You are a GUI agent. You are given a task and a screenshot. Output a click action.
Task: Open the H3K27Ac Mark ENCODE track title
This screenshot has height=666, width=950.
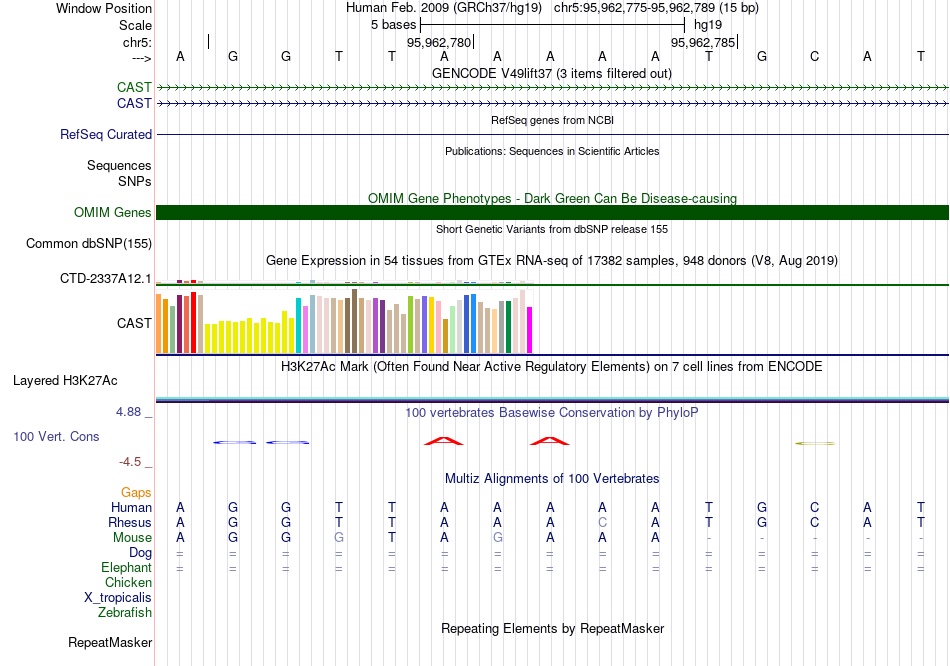(x=552, y=367)
